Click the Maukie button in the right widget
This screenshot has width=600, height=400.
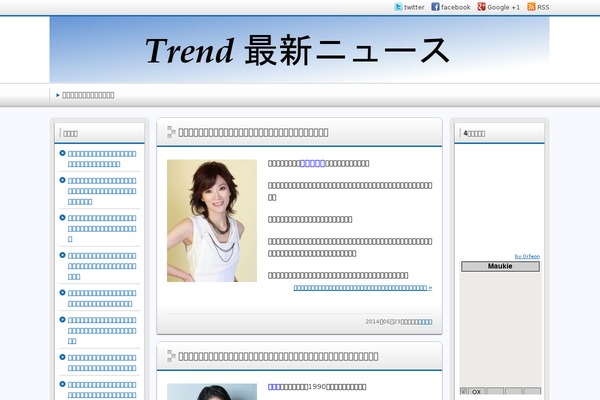tap(500, 266)
